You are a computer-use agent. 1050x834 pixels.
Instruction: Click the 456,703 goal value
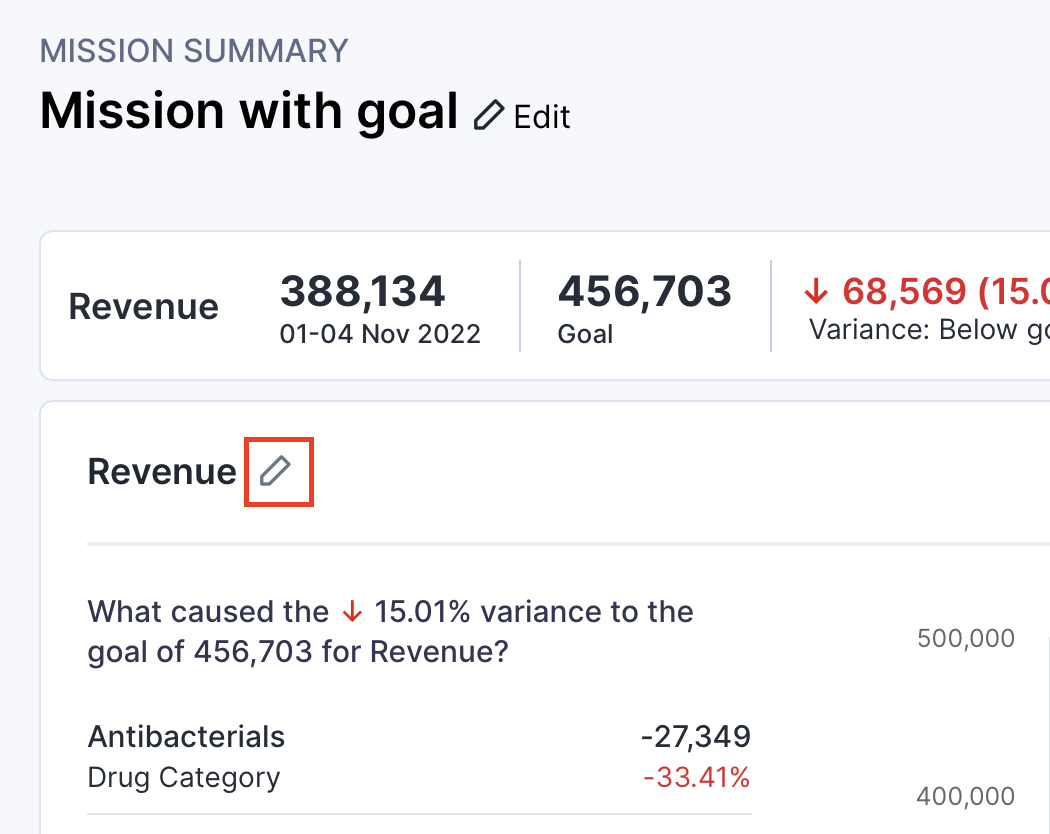point(644,292)
